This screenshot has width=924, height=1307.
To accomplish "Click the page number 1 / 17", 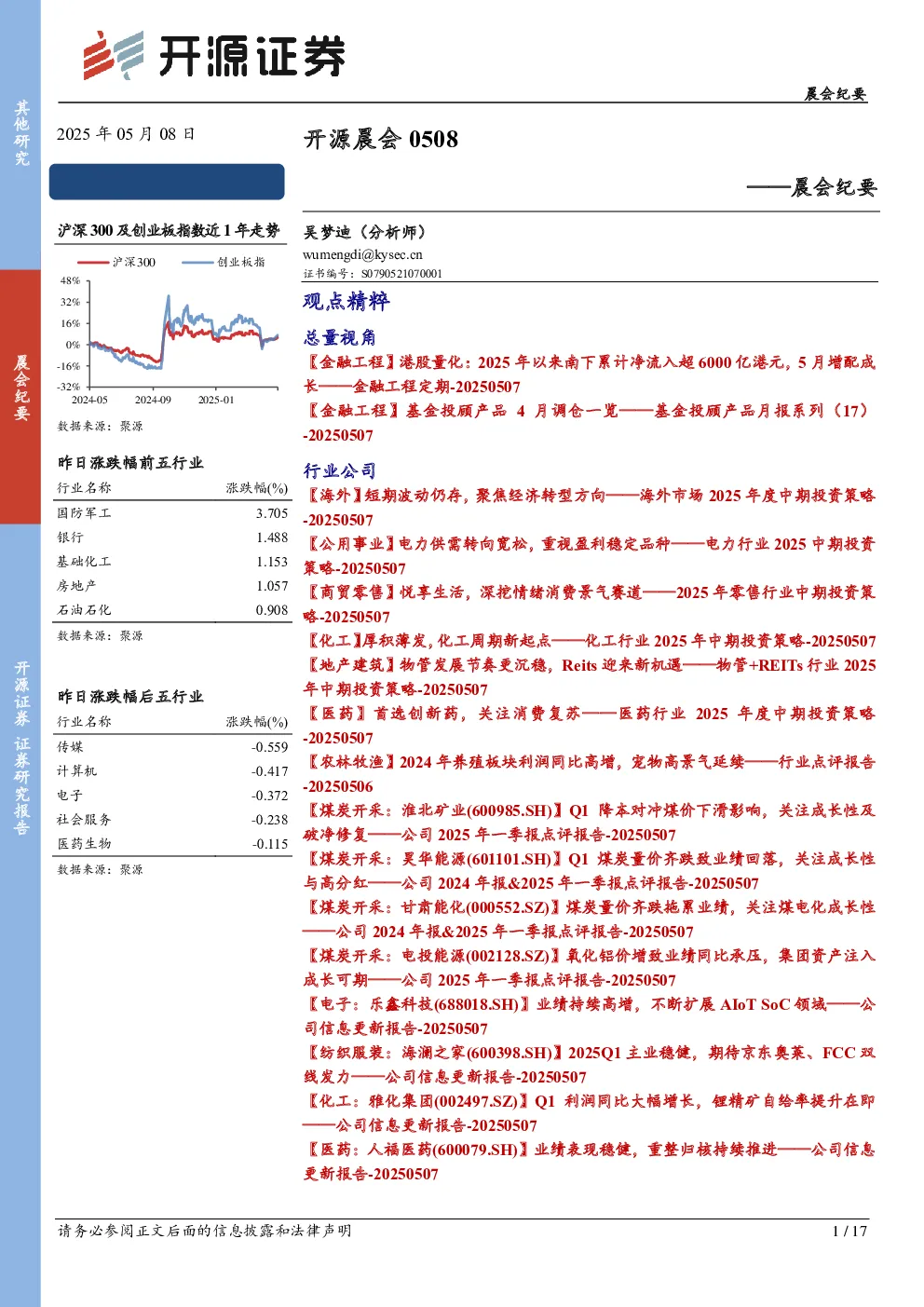I will (x=849, y=1231).
